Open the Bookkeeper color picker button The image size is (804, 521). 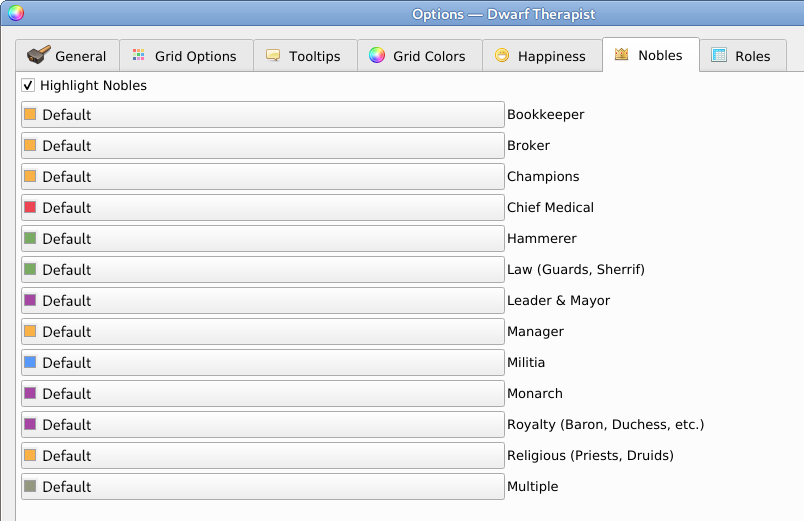[x=262, y=115]
